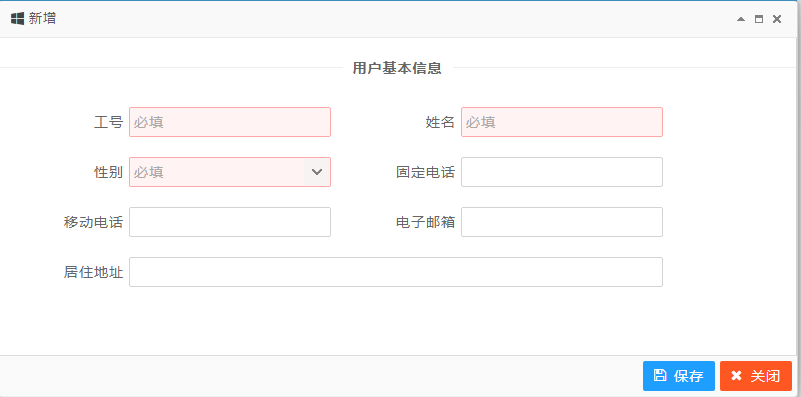Select the 居住地址 wide input field
801x397 pixels.
[396, 272]
